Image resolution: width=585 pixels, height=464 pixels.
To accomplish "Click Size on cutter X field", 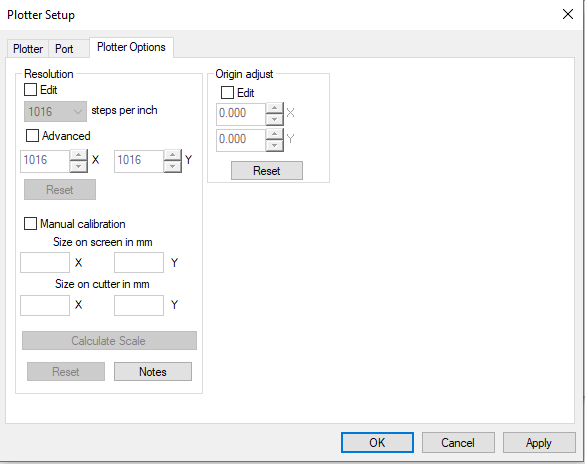I will [x=45, y=305].
